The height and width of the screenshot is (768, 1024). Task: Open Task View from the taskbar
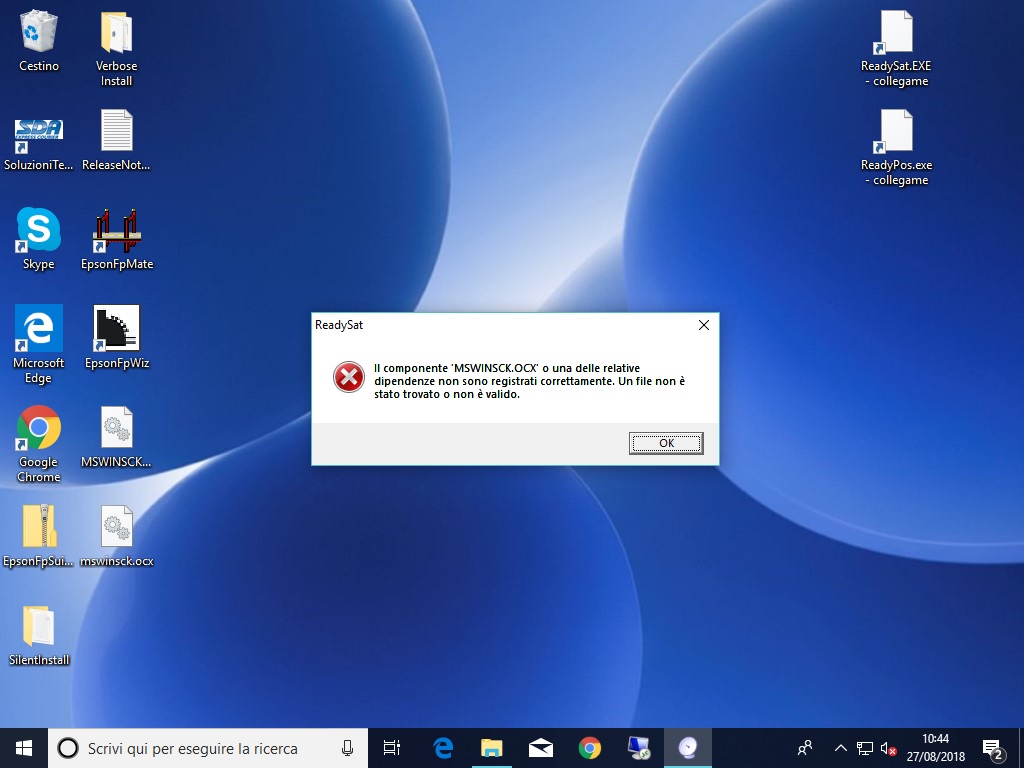[392, 748]
